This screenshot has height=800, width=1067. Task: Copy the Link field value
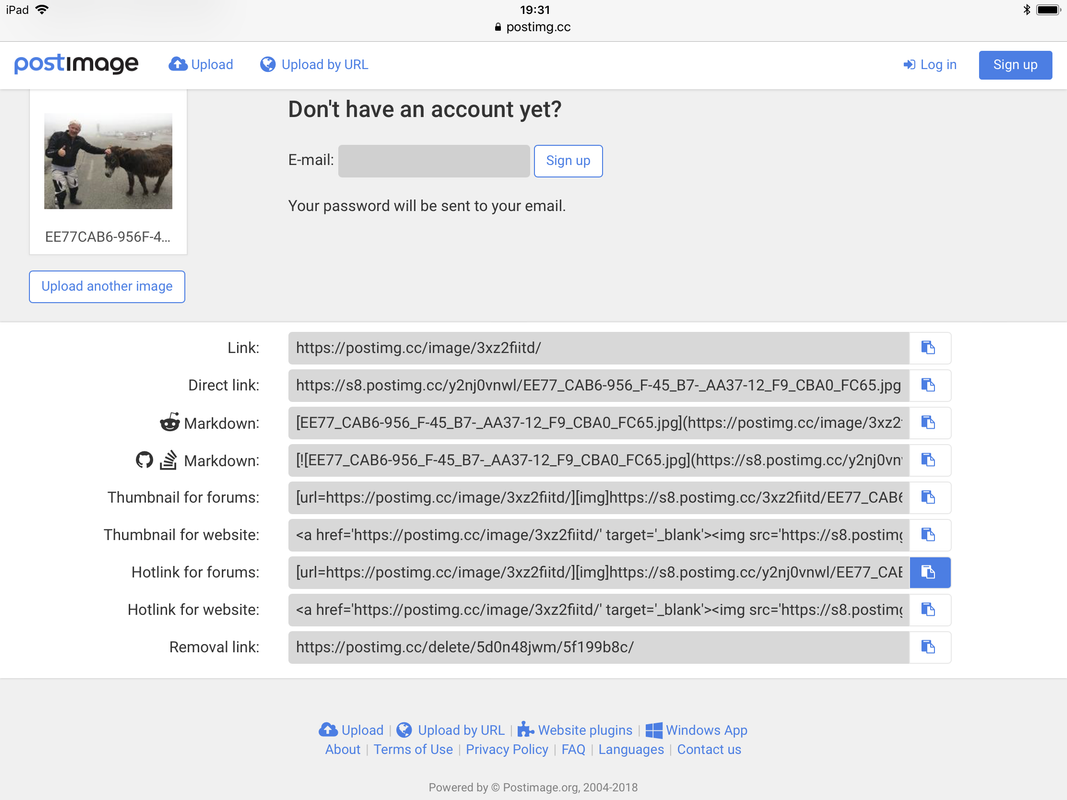(x=930, y=348)
